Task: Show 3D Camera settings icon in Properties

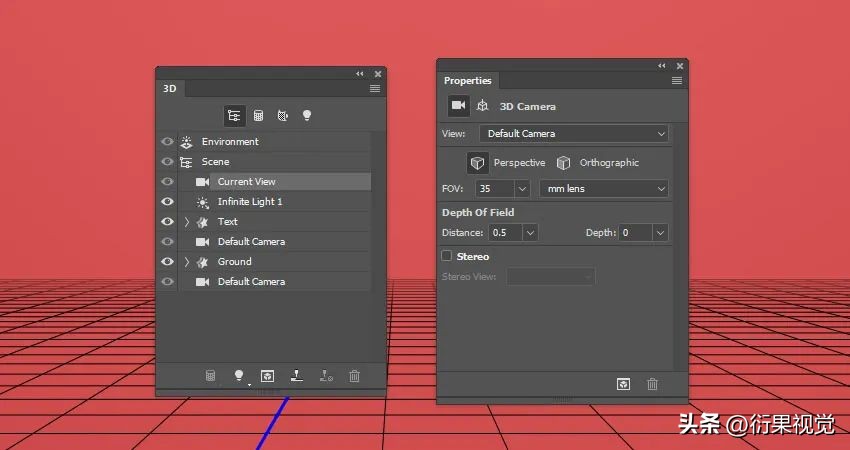Action: coord(459,106)
